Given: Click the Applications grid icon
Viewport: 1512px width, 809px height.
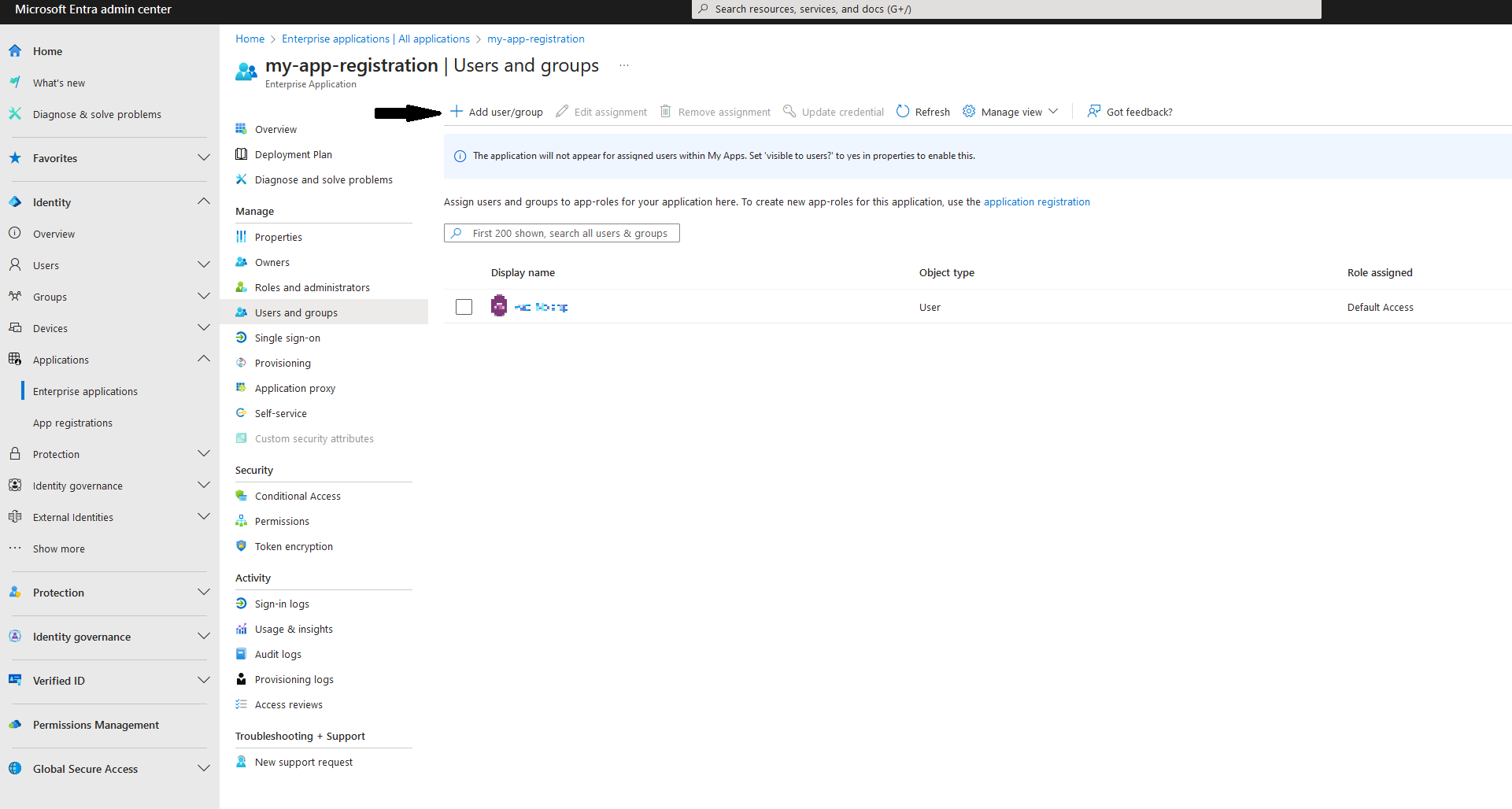Looking at the screenshot, I should tap(15, 359).
